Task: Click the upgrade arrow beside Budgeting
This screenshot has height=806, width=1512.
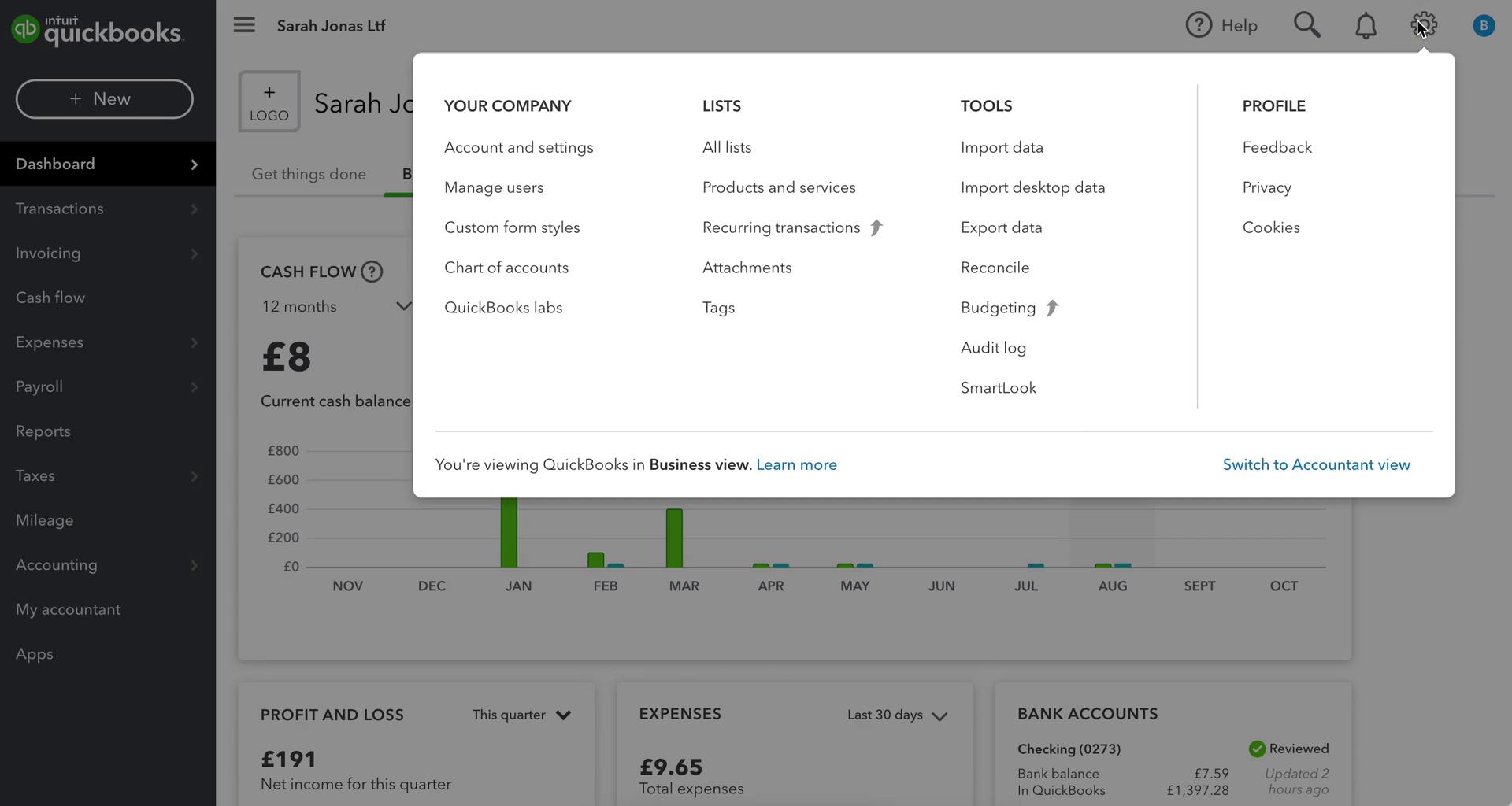Action: click(x=1052, y=308)
